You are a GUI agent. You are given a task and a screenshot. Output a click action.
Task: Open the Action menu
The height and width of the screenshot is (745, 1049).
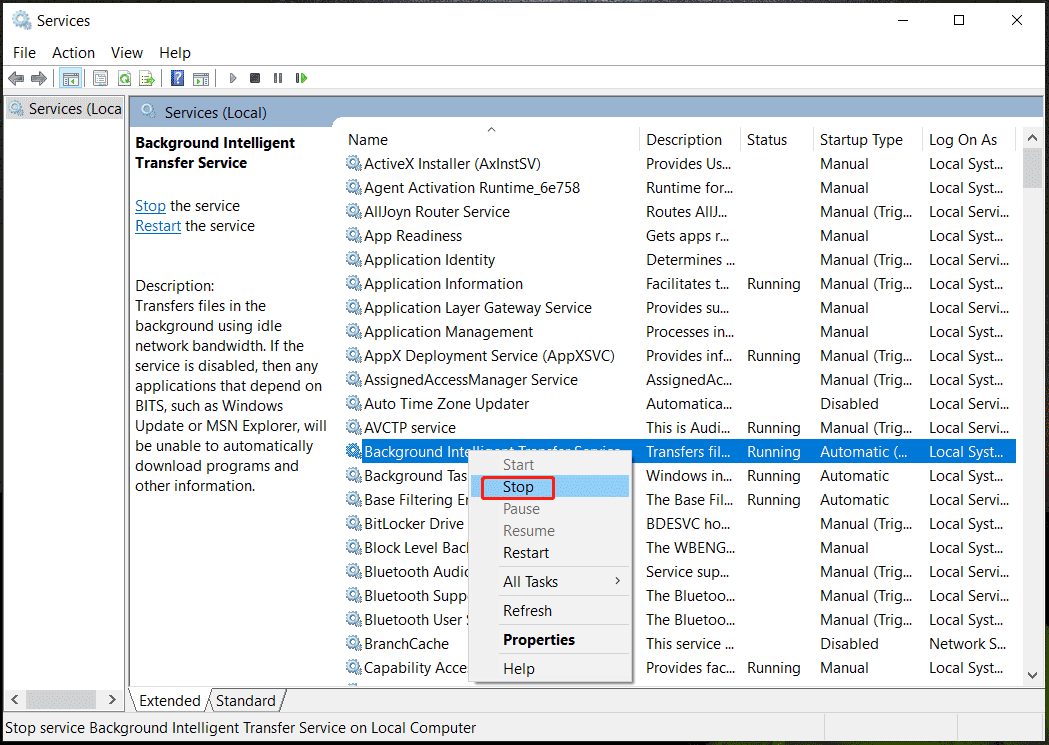[73, 53]
